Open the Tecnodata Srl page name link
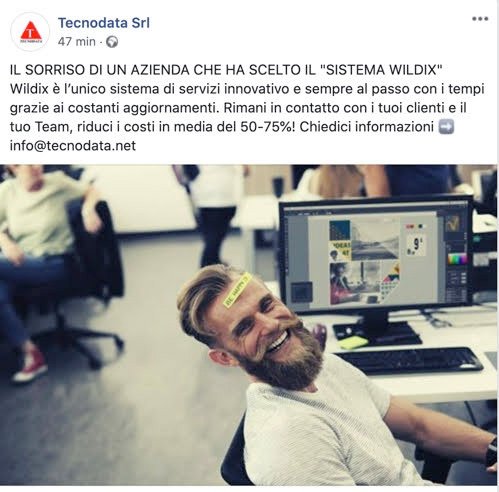This screenshot has width=499, height=492. pos(104,23)
